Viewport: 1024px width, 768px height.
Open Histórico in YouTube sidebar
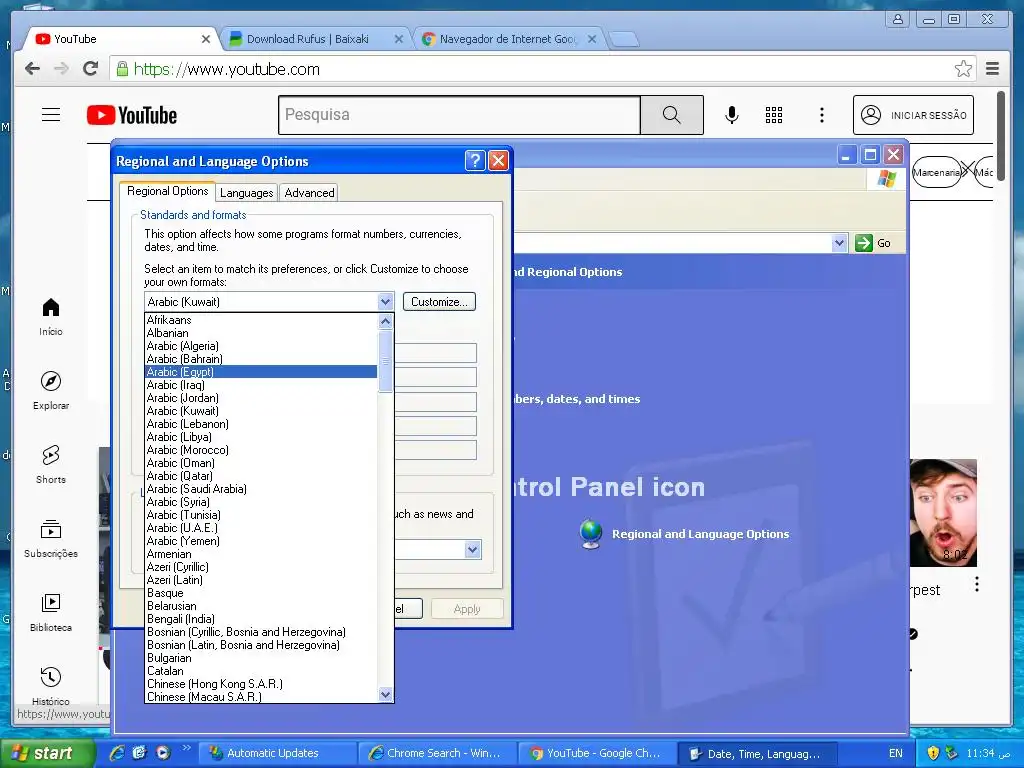[x=51, y=686]
